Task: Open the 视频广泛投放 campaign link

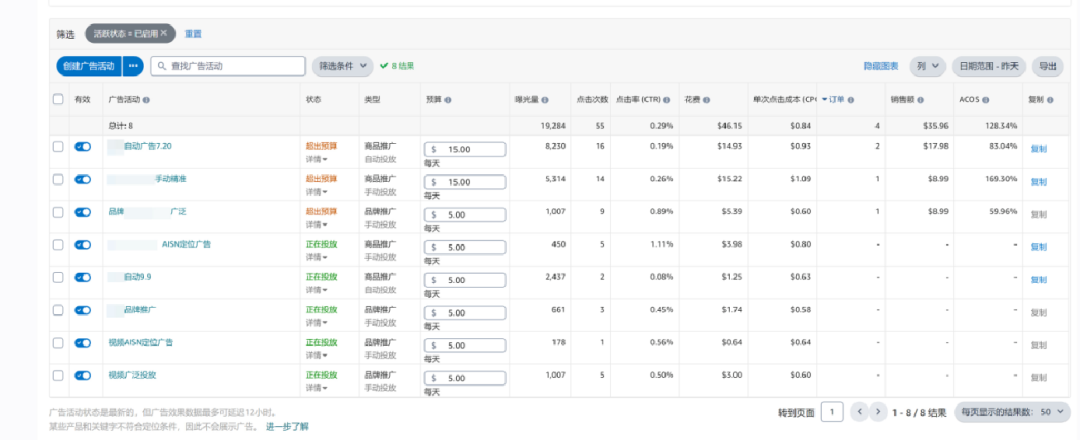Action: pyautogui.click(x=132, y=375)
